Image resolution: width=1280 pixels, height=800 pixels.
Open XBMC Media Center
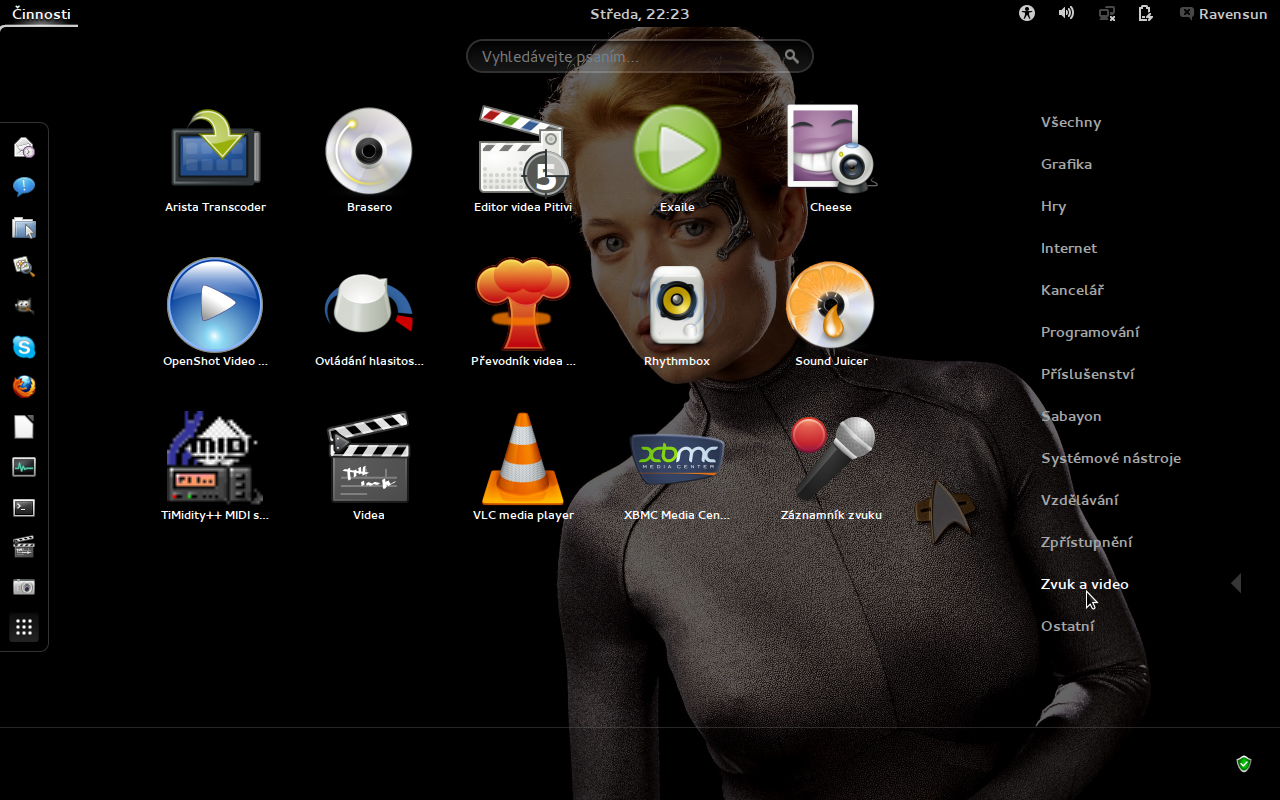pos(677,468)
